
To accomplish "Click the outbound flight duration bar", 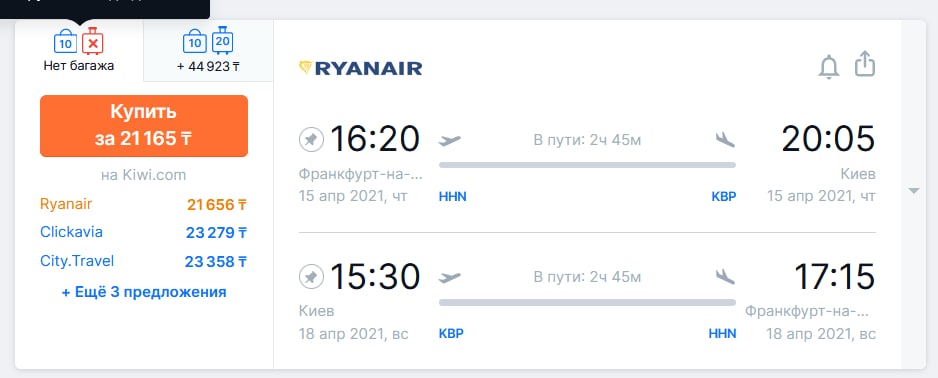I will tap(587, 165).
